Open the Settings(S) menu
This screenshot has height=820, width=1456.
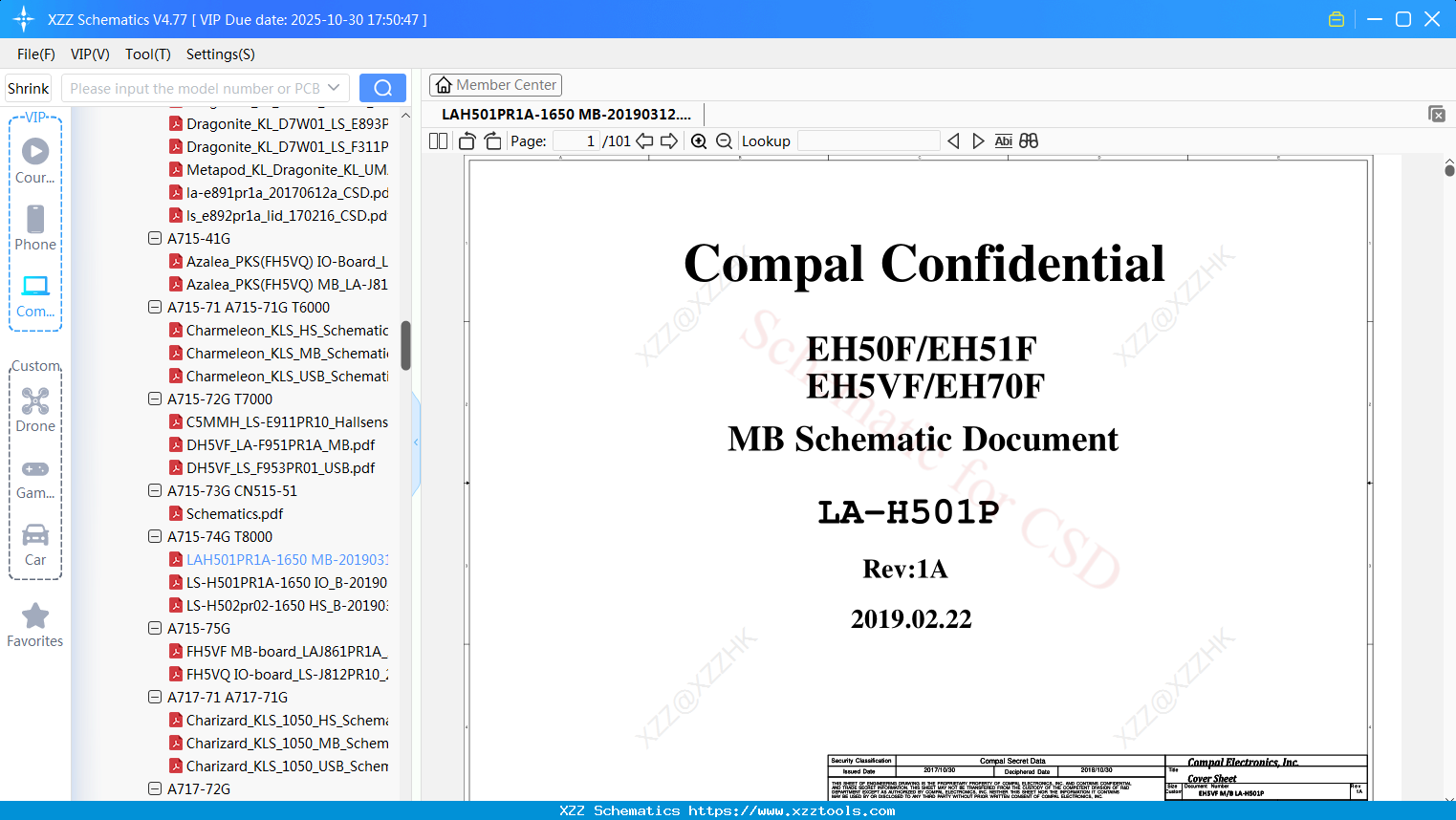[x=221, y=54]
